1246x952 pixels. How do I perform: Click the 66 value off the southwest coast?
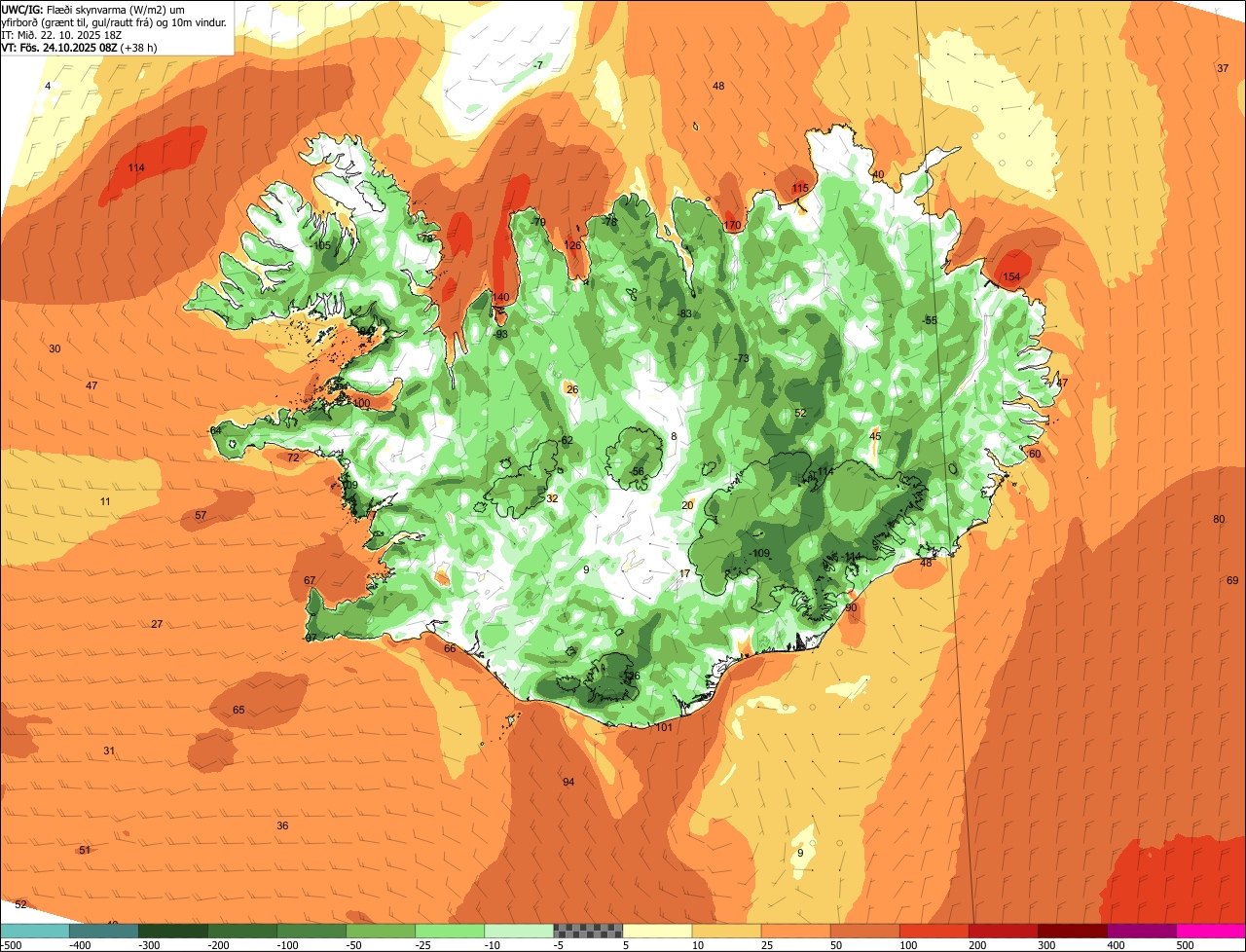click(450, 648)
